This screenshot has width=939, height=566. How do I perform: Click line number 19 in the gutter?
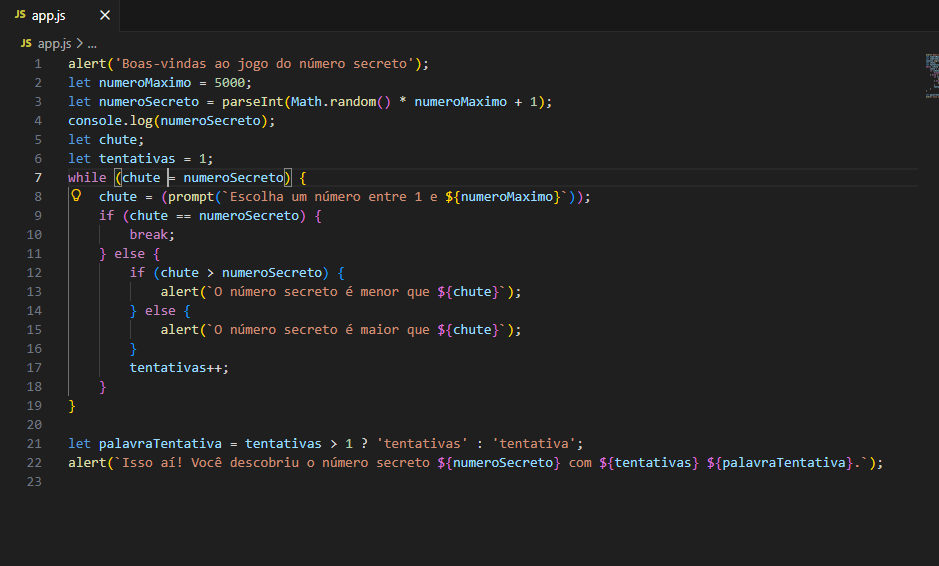pos(34,405)
